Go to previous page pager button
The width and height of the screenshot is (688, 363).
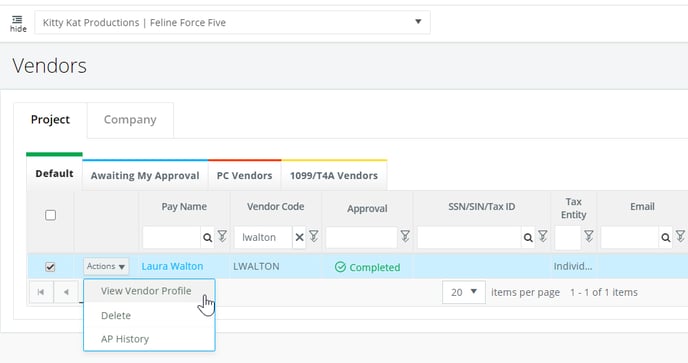click(66, 292)
